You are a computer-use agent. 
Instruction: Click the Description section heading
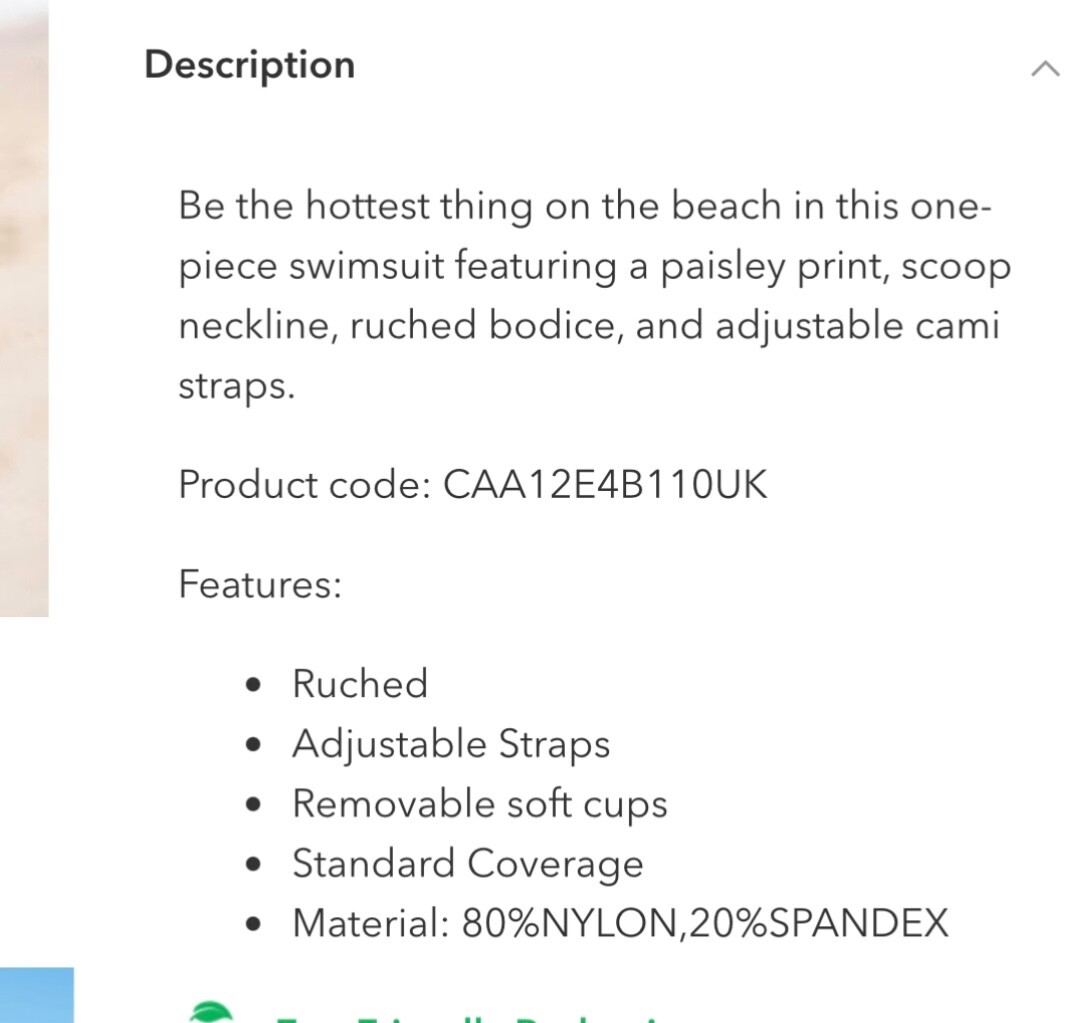coord(249,65)
